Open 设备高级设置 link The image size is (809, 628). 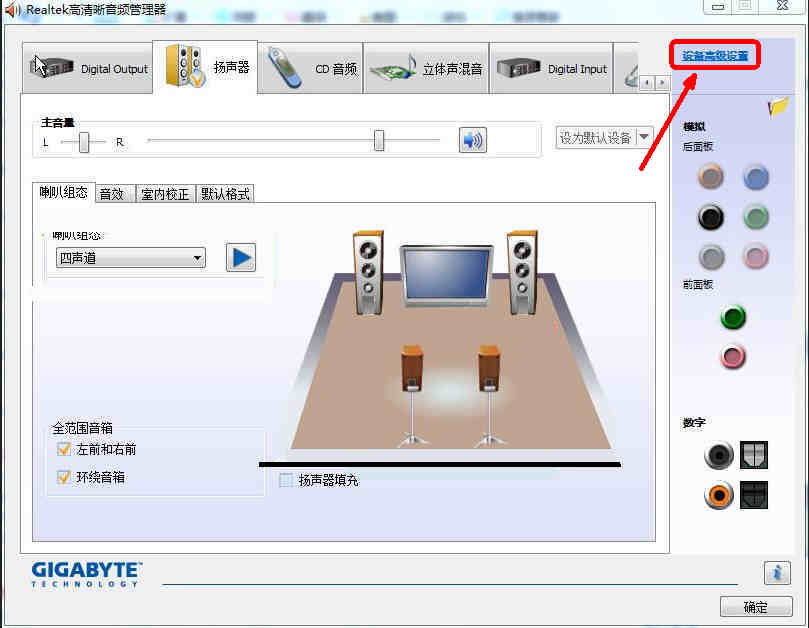[x=715, y=56]
